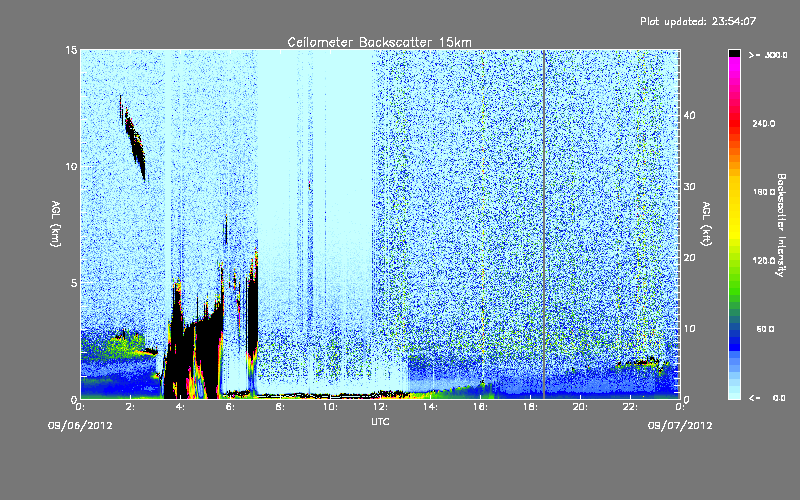Screen dimensions: 800x500
Task: Click the end date "09/07/2012"
Action: pyautogui.click(x=680, y=426)
